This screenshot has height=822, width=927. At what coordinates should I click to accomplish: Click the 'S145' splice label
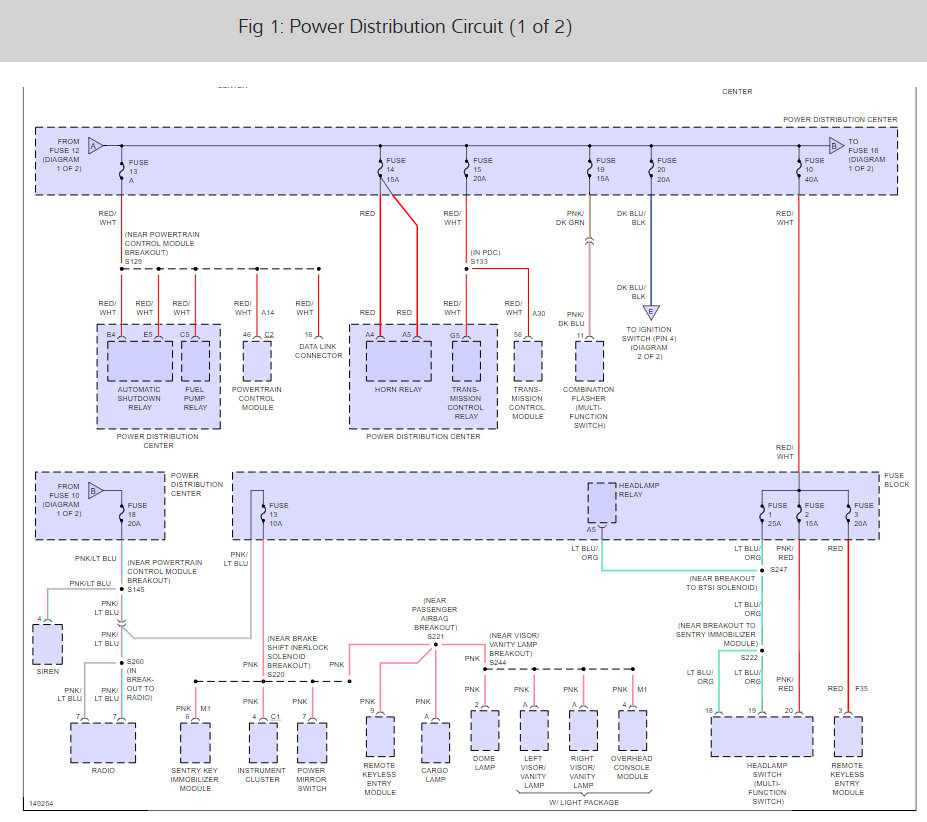(136, 590)
